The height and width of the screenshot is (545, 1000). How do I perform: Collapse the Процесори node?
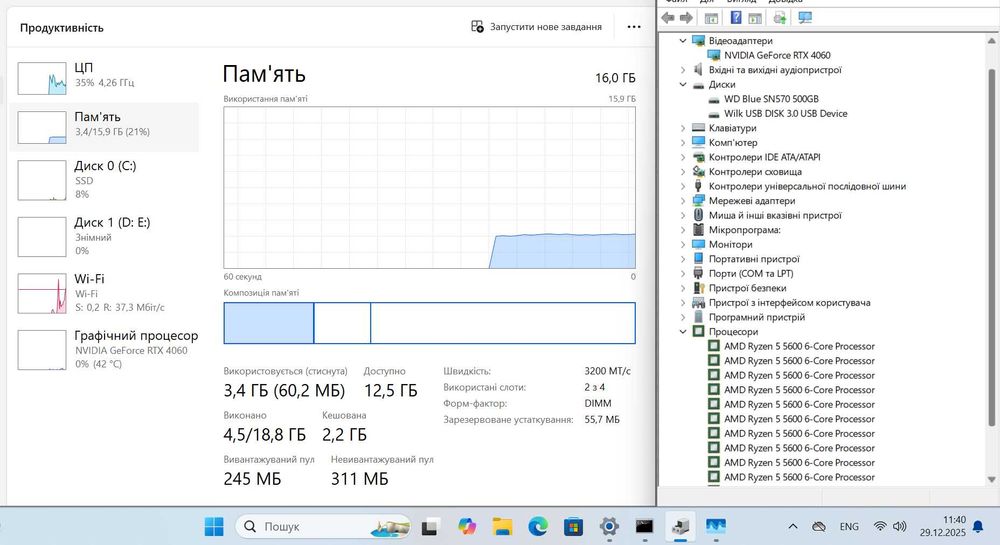683,332
